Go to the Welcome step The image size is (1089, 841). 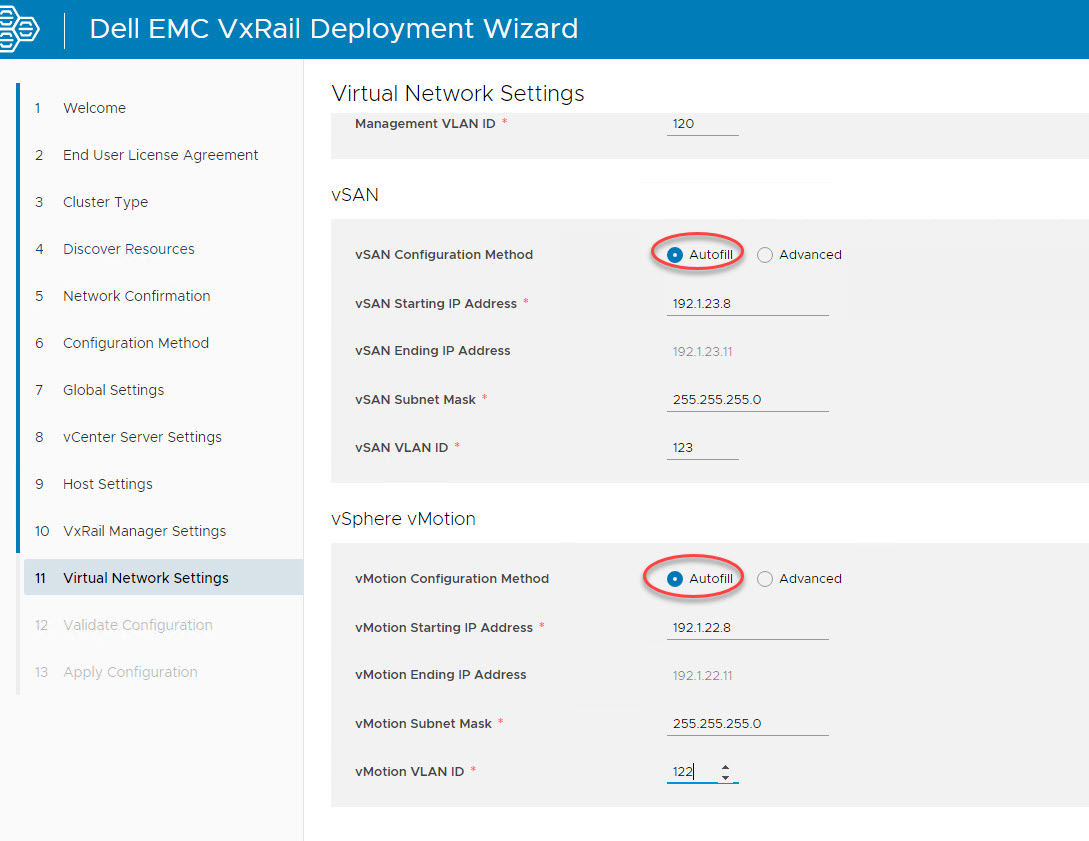(x=94, y=108)
